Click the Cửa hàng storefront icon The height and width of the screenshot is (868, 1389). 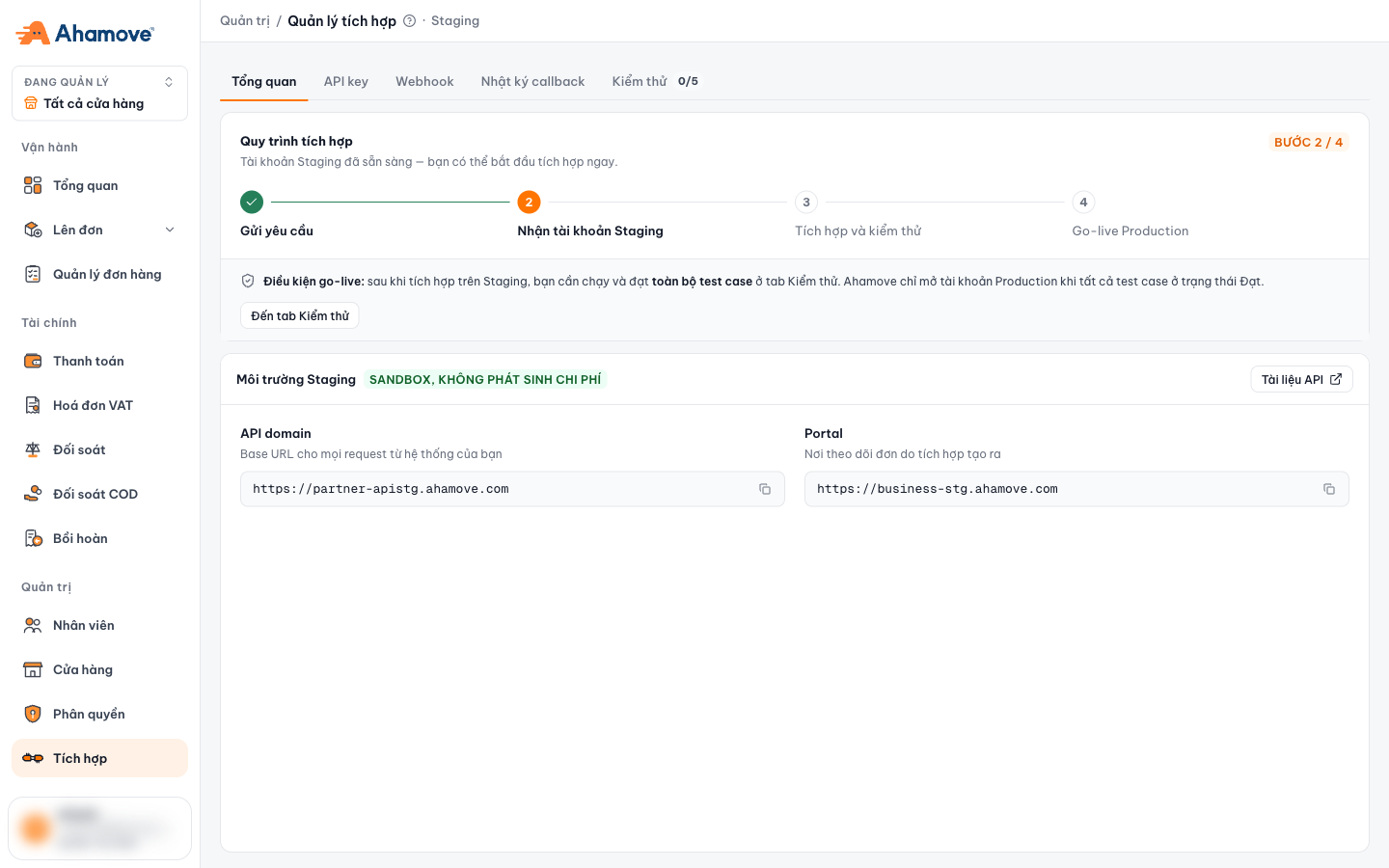coord(33,669)
